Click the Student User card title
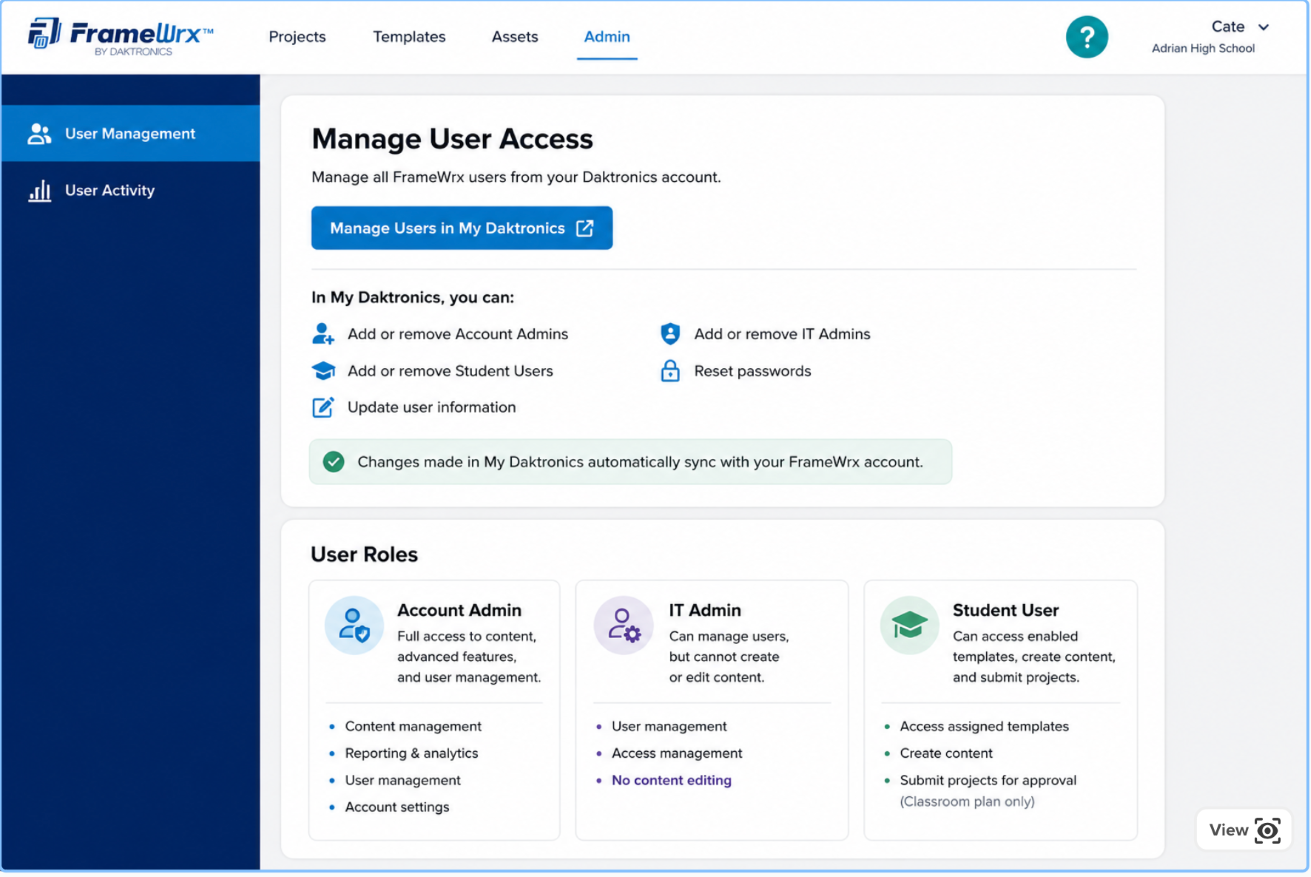 [1005, 610]
